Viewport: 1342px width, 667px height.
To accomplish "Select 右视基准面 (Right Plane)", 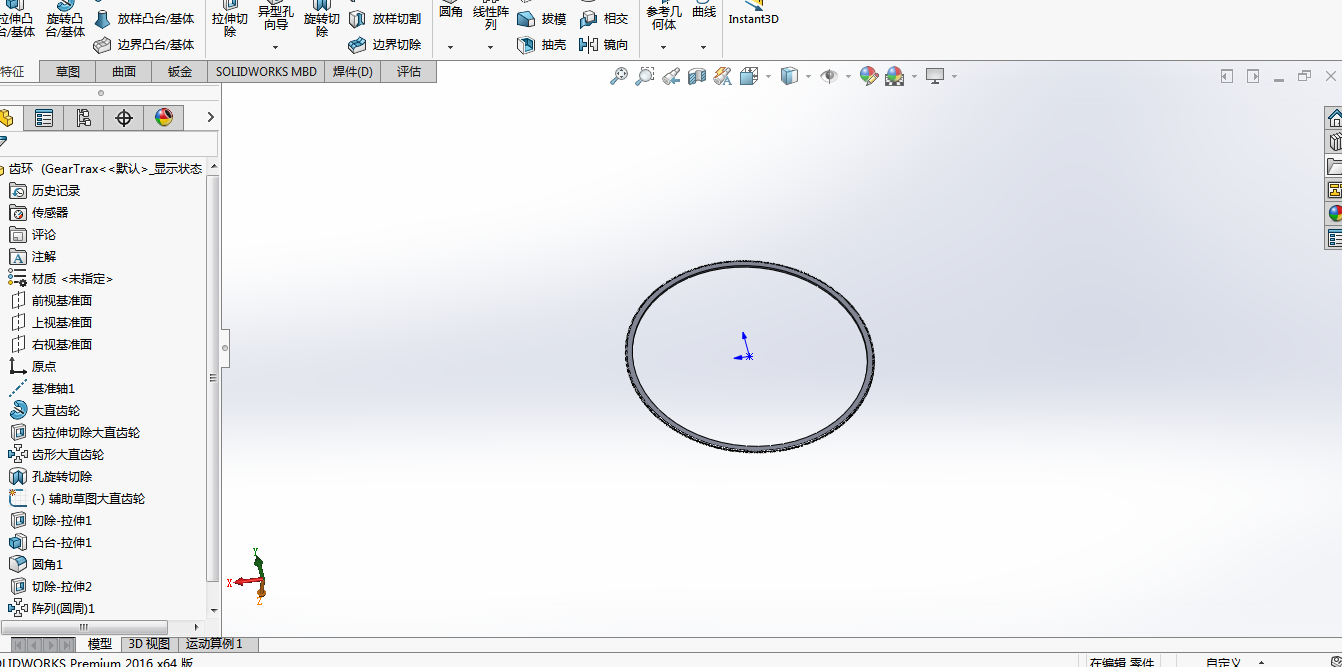I will click(x=50, y=345).
